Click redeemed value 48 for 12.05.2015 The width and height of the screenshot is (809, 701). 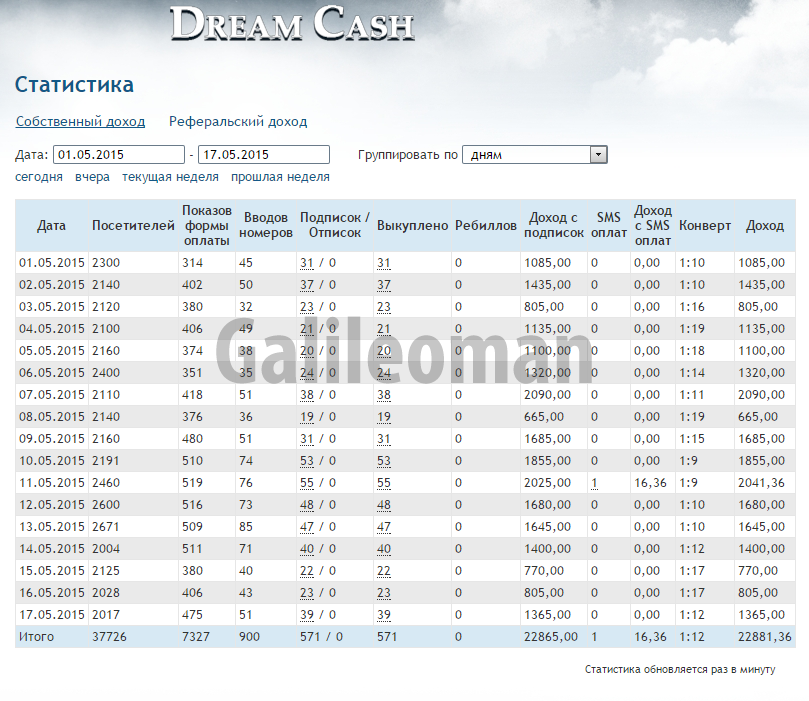tap(384, 505)
